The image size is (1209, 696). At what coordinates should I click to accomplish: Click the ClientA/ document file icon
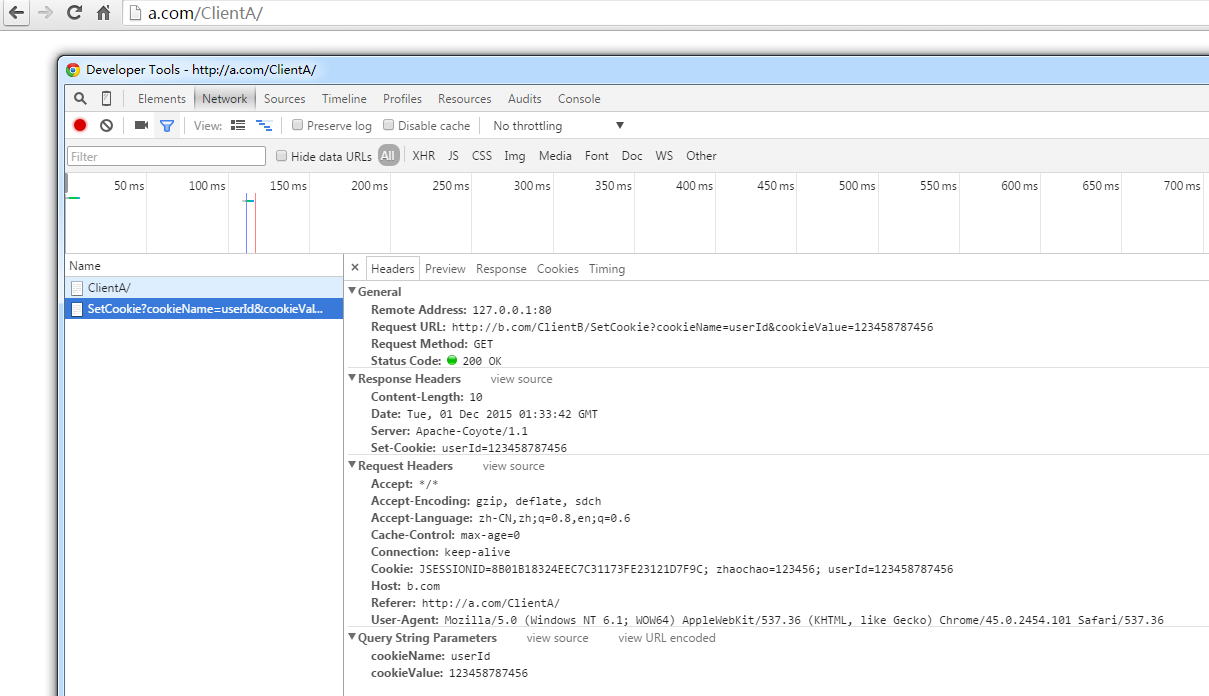77,288
